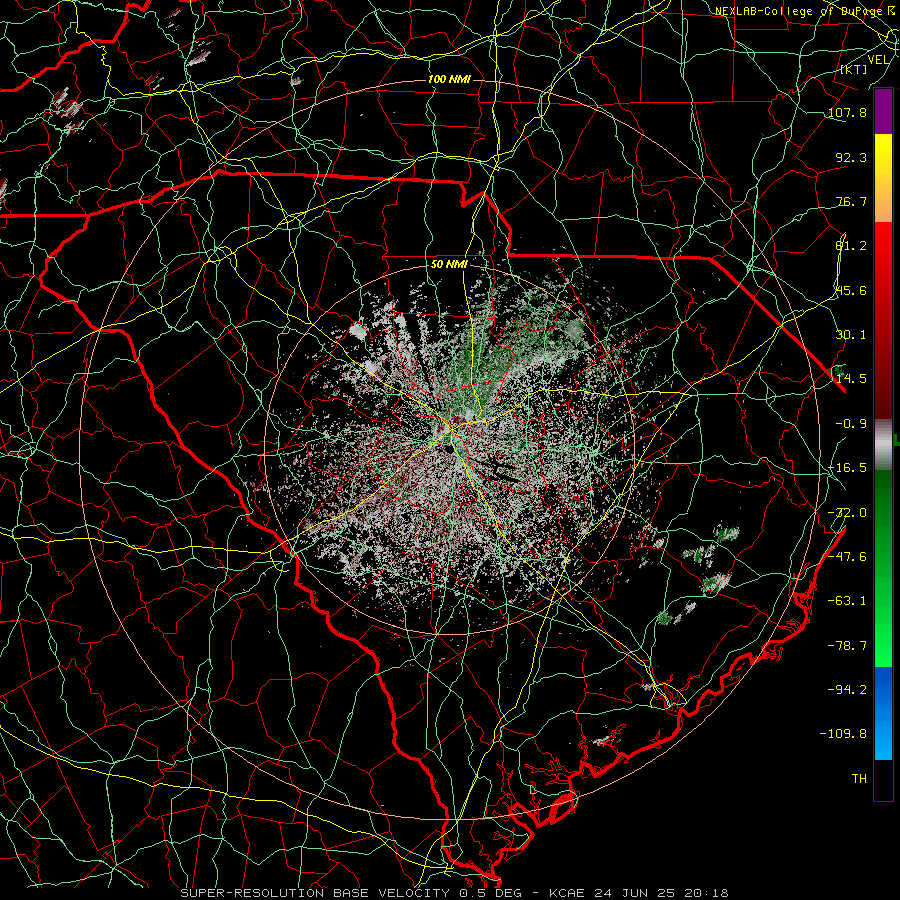Image resolution: width=900 pixels, height=900 pixels.
Task: Click the -32.0 velocity scale value
Action: coord(847,512)
